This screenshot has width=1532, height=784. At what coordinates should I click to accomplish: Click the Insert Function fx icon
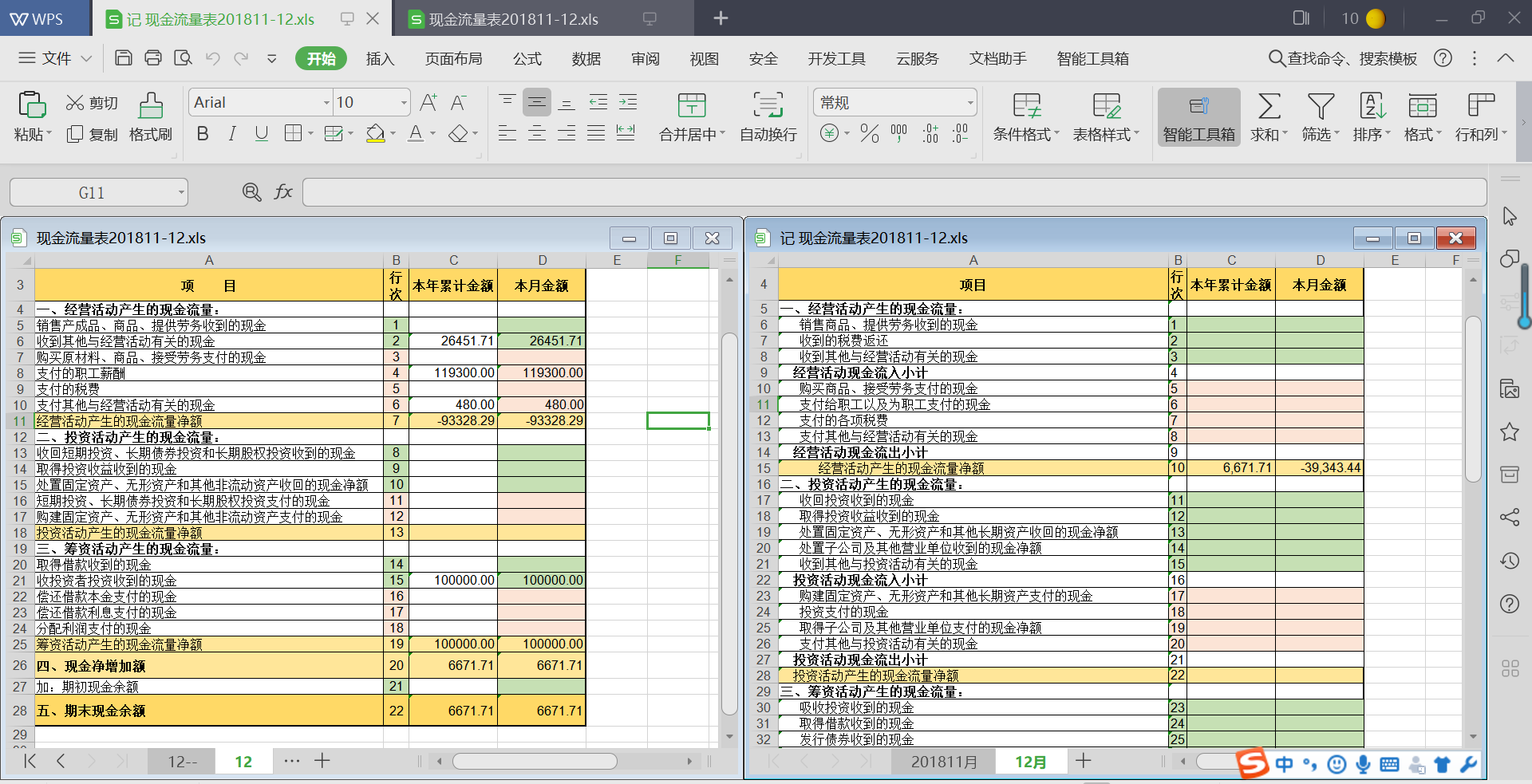coord(283,192)
